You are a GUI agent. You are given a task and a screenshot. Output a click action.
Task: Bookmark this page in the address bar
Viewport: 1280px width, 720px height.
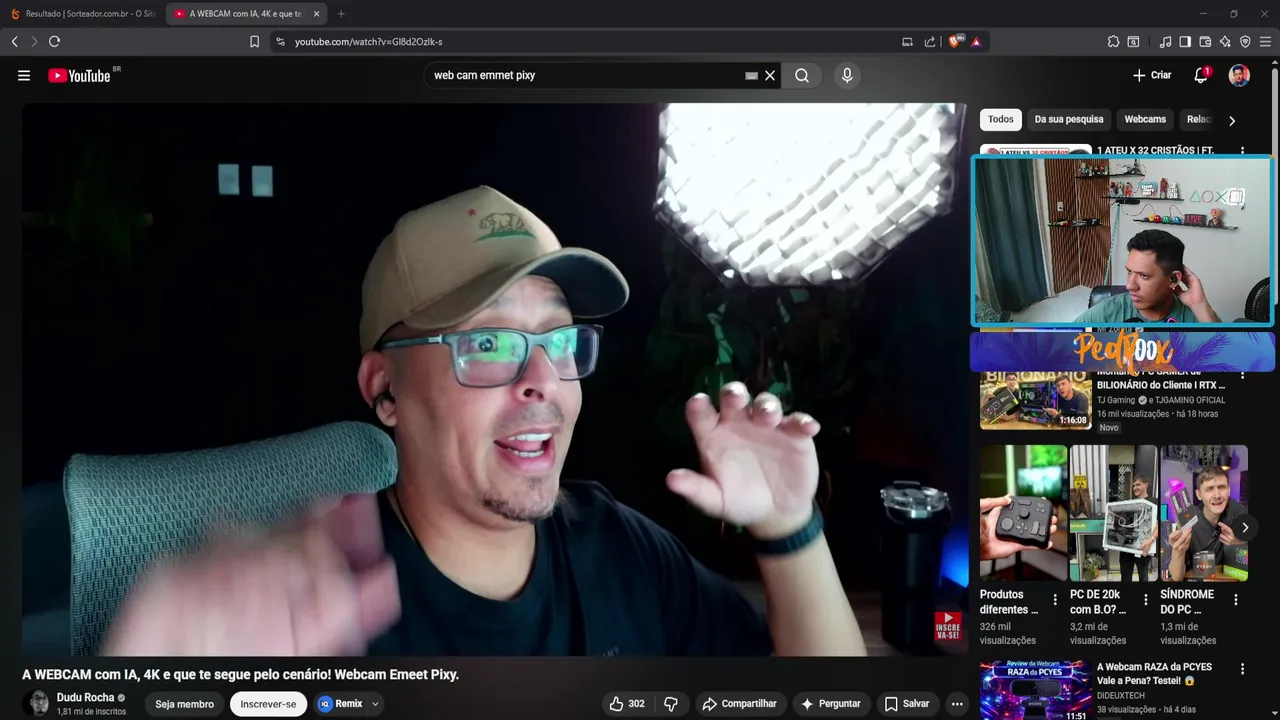(254, 41)
